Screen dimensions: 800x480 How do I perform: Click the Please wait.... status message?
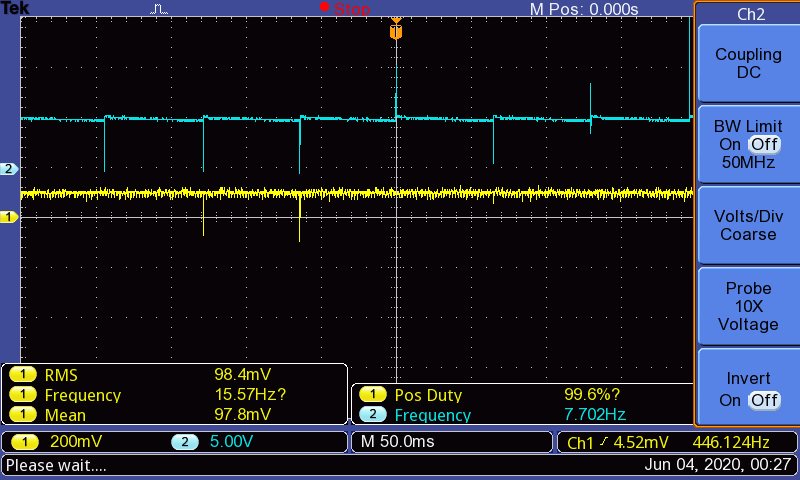(56, 465)
